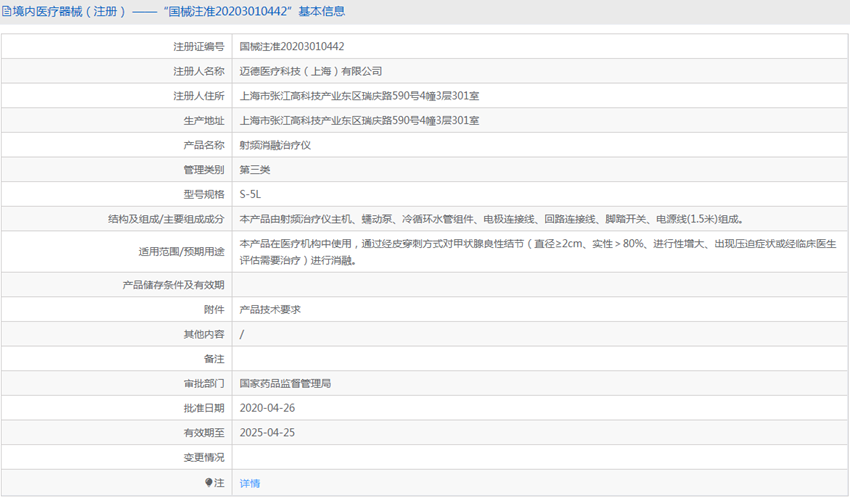Click the 注册人住所 label

click(x=199, y=96)
